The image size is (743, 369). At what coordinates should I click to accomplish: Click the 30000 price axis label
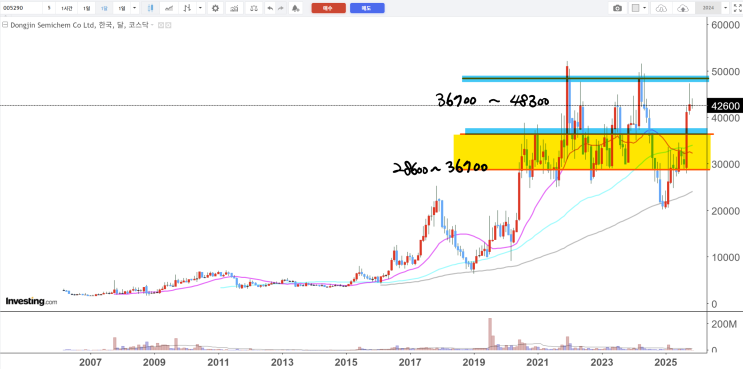point(726,164)
